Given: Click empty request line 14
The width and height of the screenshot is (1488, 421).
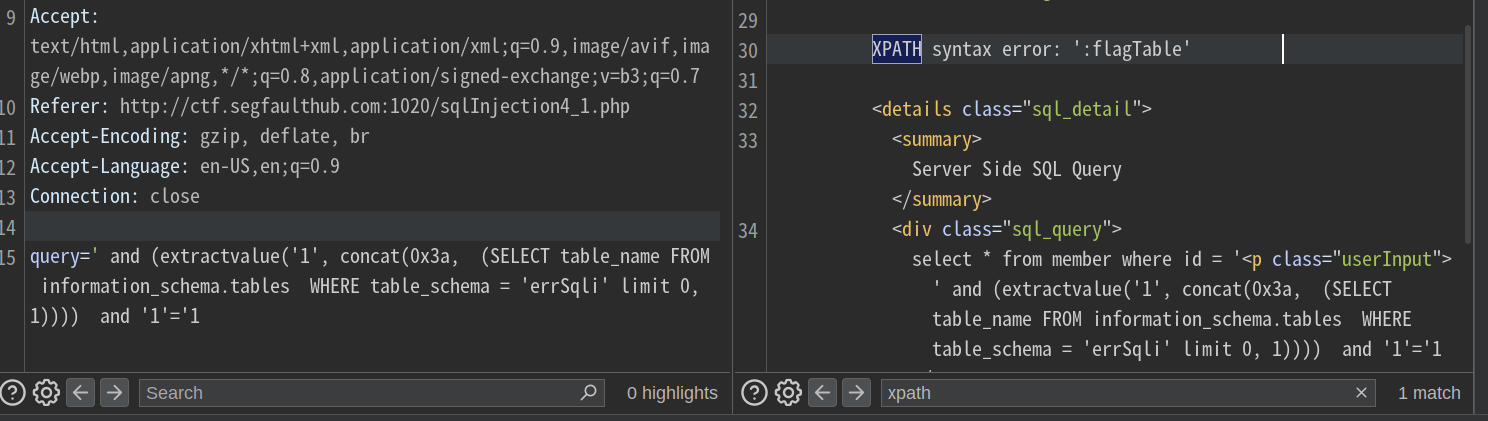Looking at the screenshot, I should [374, 226].
